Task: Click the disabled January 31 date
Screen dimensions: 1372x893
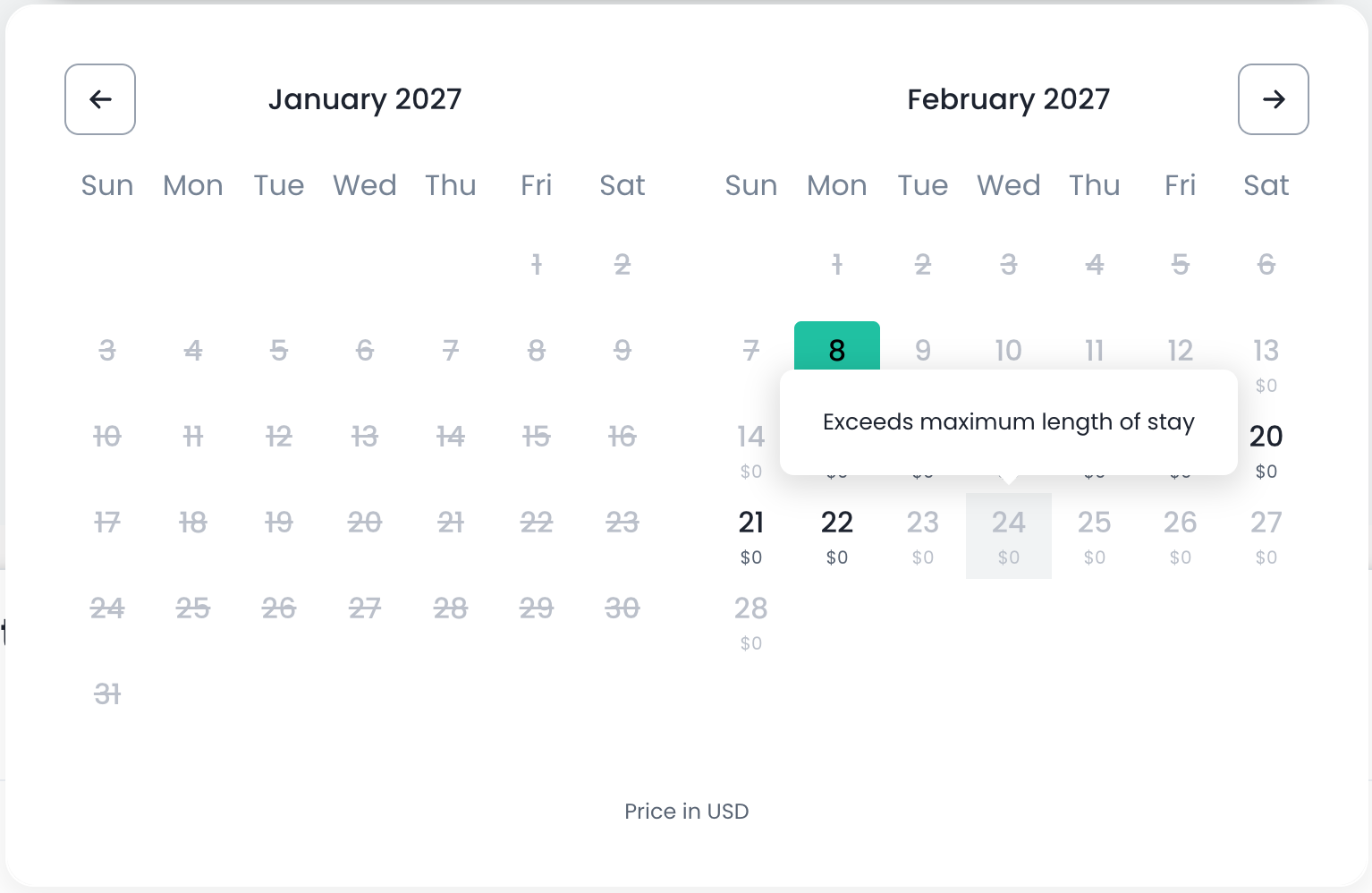Action: point(107,694)
